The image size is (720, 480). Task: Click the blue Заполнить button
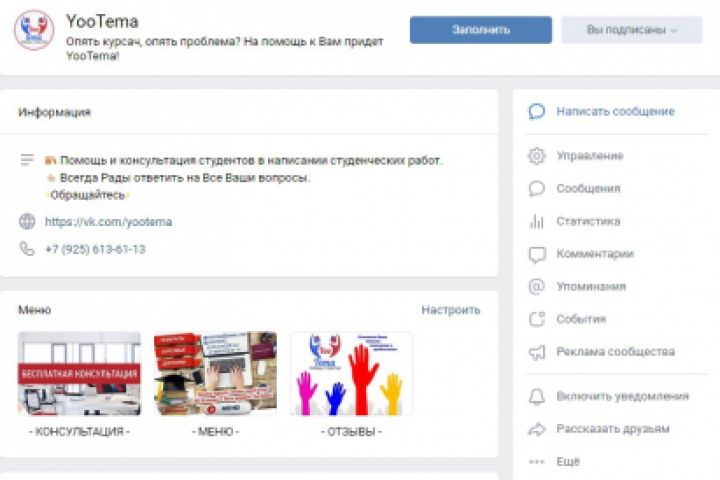(x=481, y=30)
